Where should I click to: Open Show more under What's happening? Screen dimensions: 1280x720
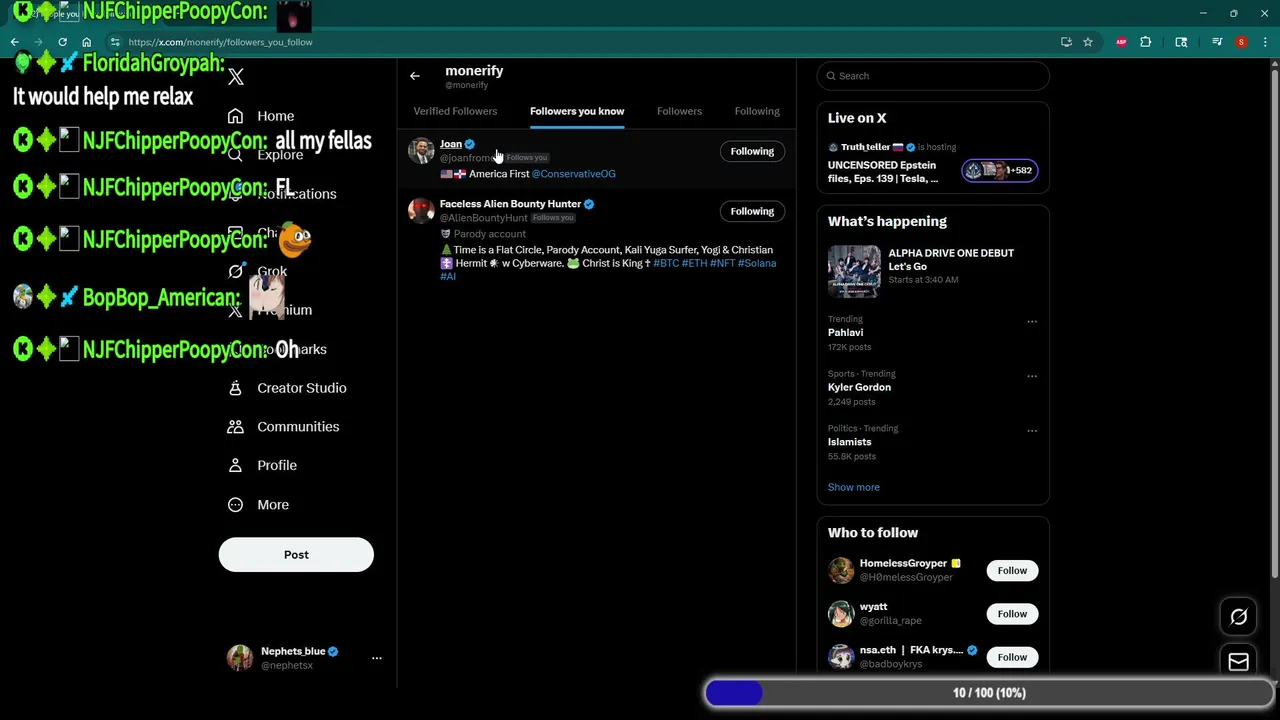pos(853,487)
